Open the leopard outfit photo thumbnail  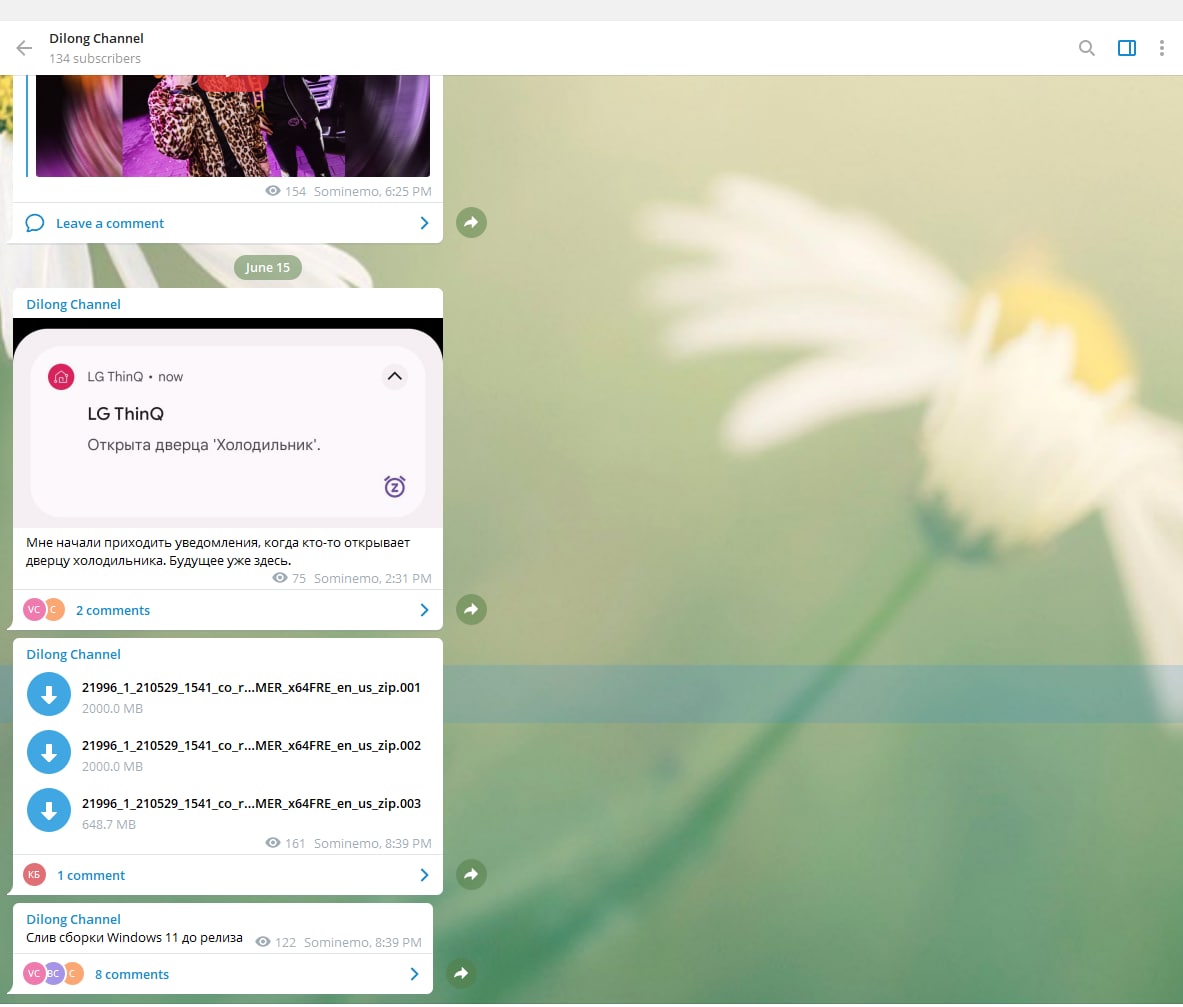[232, 125]
